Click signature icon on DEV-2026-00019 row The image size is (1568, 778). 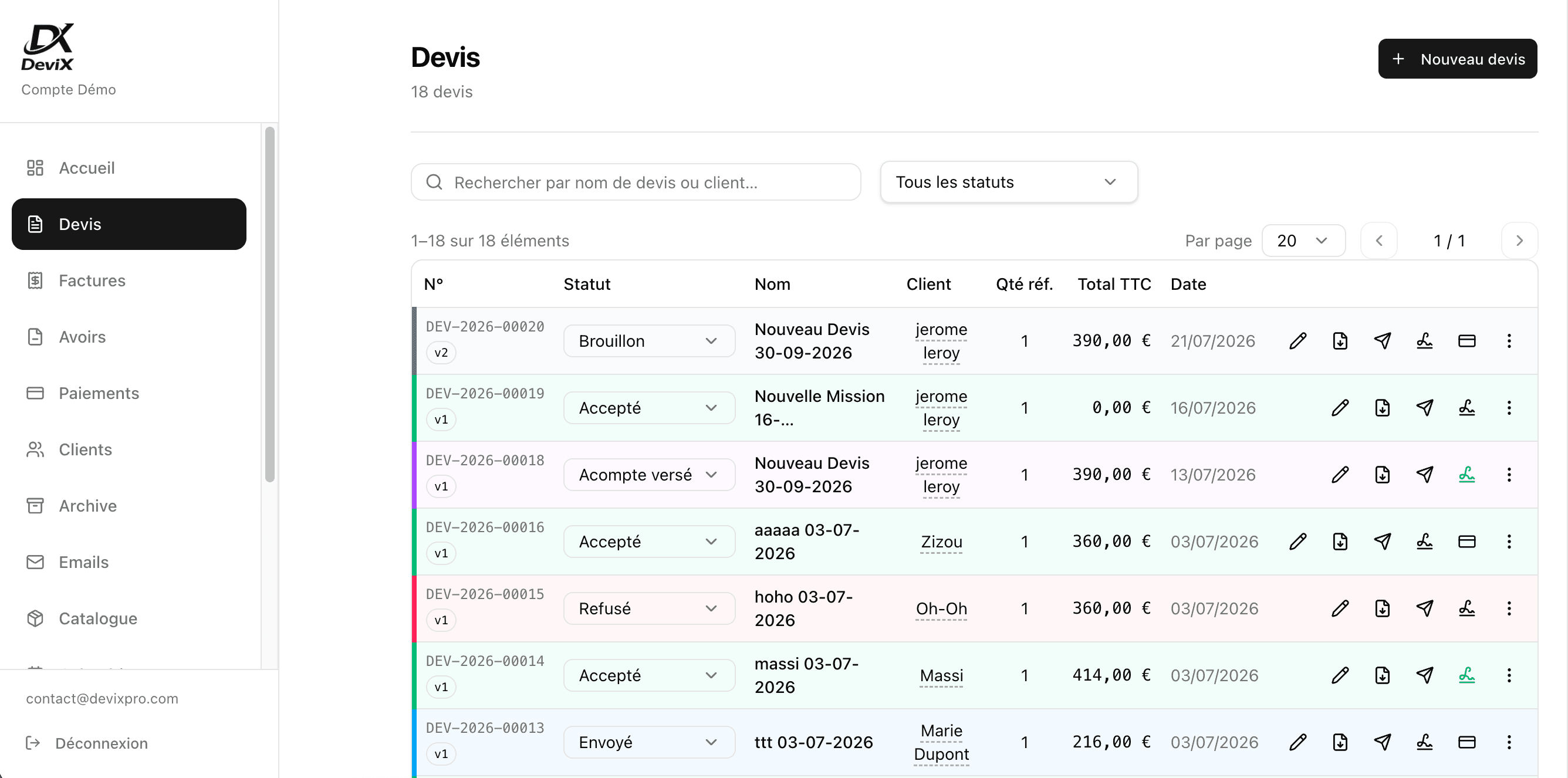pyautogui.click(x=1467, y=408)
